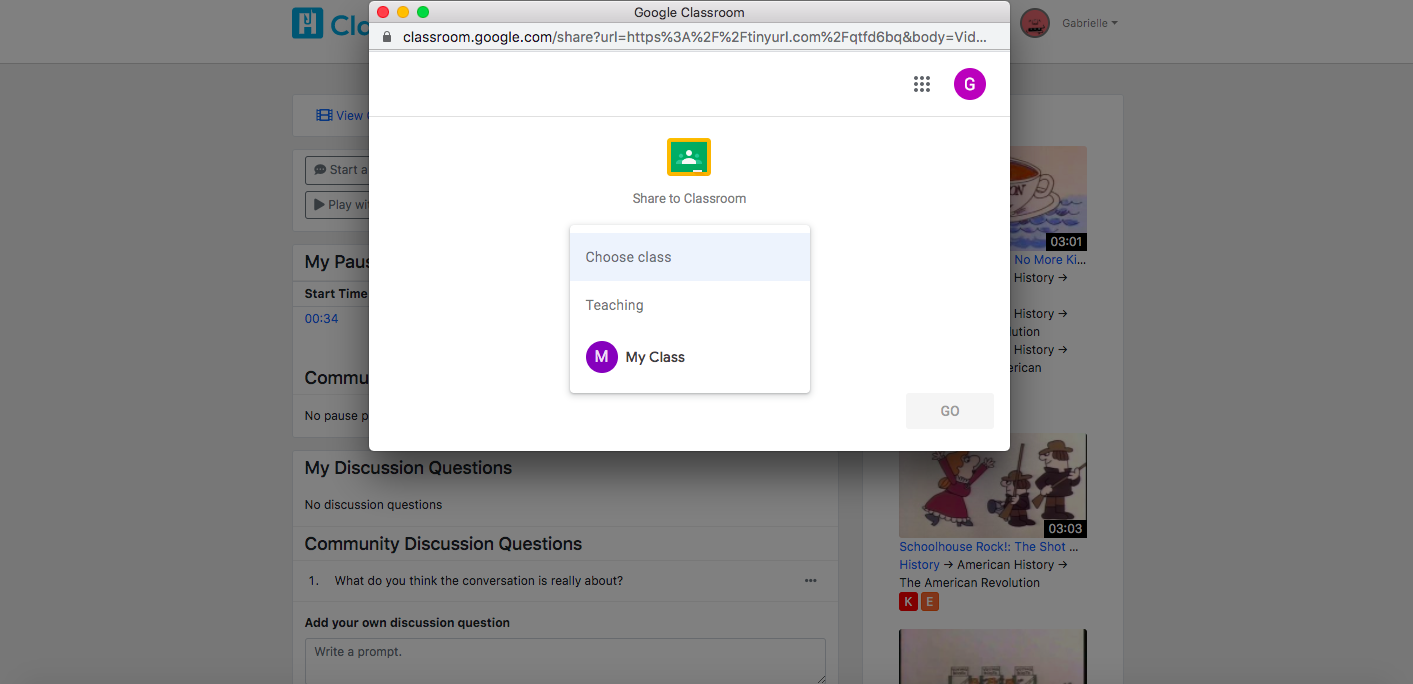Click the film strip View icon
This screenshot has width=1413, height=684.
tap(324, 115)
